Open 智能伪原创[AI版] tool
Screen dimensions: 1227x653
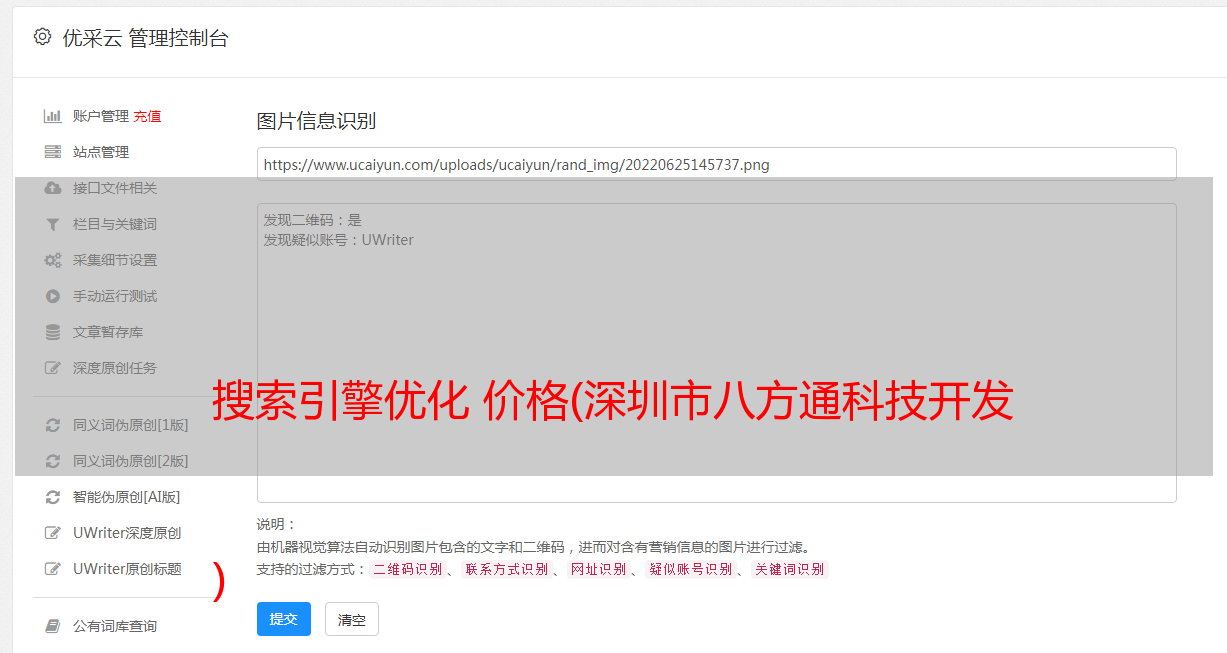(127, 497)
